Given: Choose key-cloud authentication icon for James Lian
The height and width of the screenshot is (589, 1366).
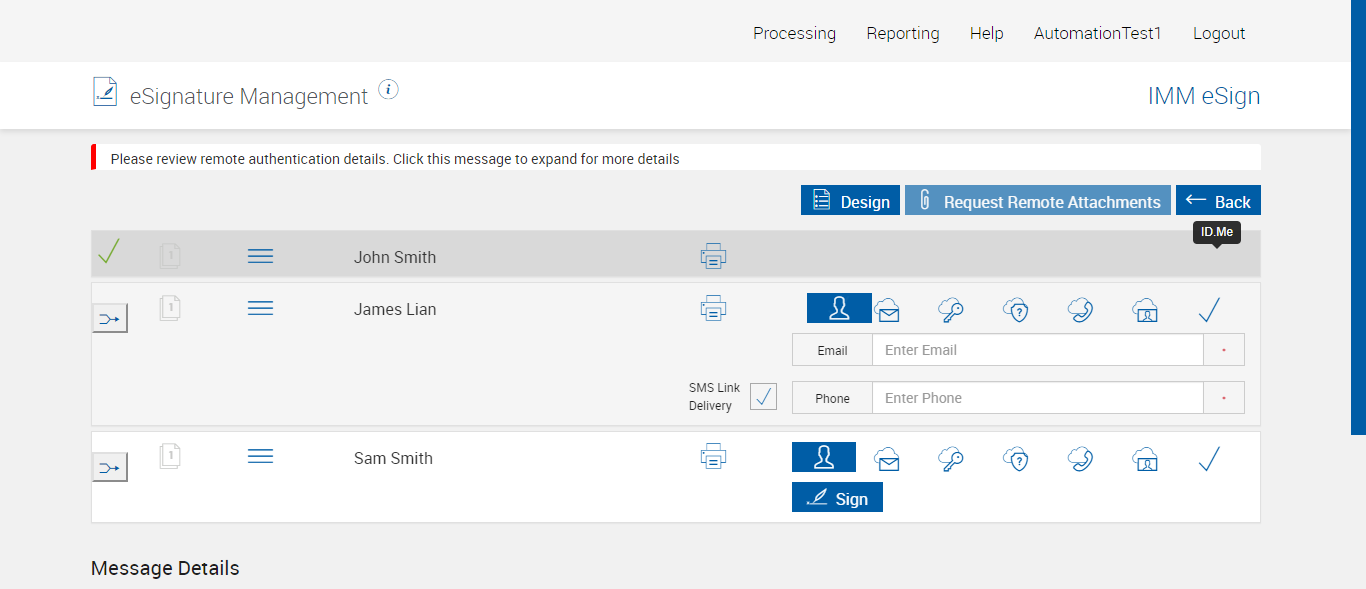Looking at the screenshot, I should (950, 310).
